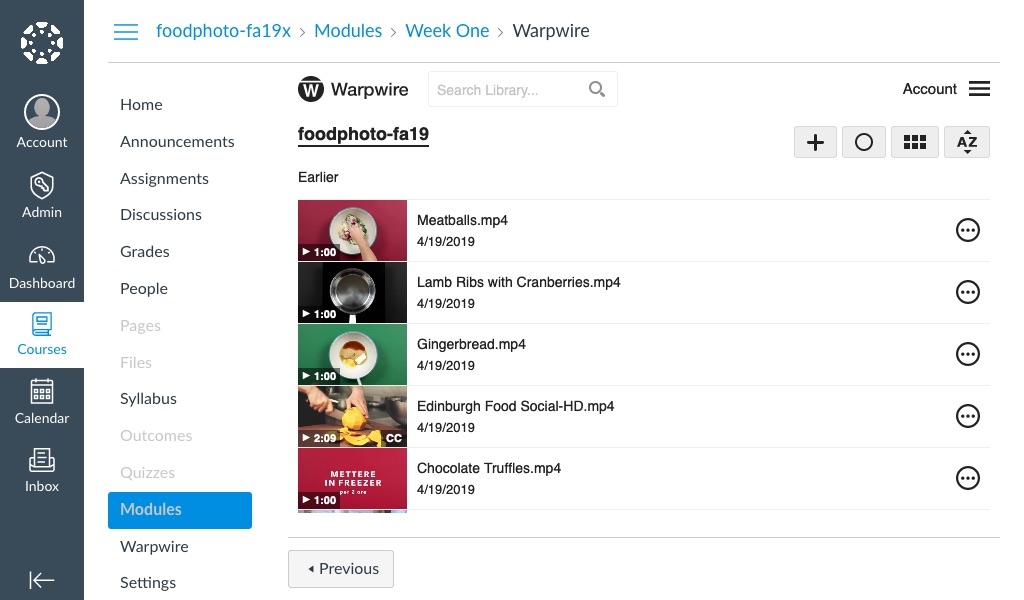This screenshot has height=600, width=1024.
Task: Click the plus add media button
Action: coord(815,142)
